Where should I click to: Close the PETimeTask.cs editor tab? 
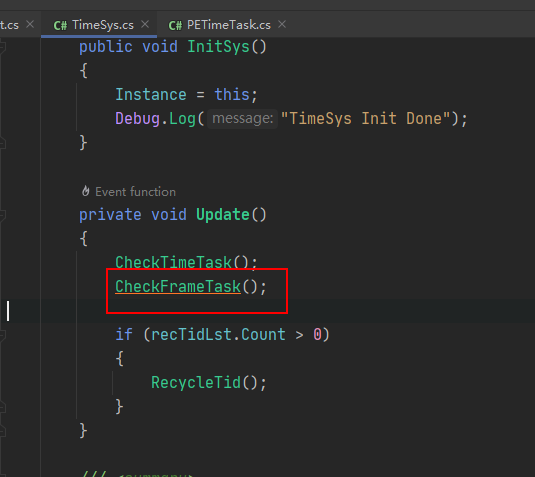(x=282, y=24)
